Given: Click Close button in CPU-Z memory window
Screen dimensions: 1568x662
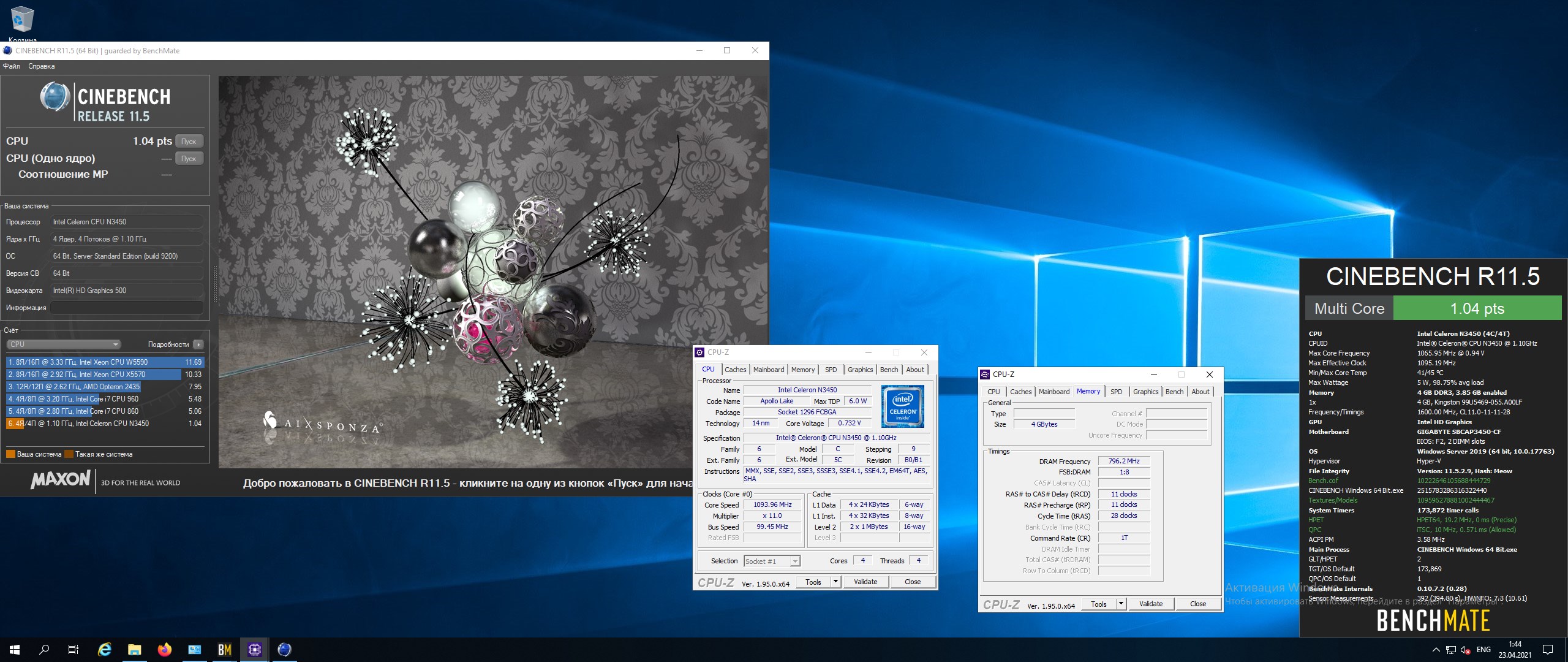Looking at the screenshot, I should click(1198, 604).
